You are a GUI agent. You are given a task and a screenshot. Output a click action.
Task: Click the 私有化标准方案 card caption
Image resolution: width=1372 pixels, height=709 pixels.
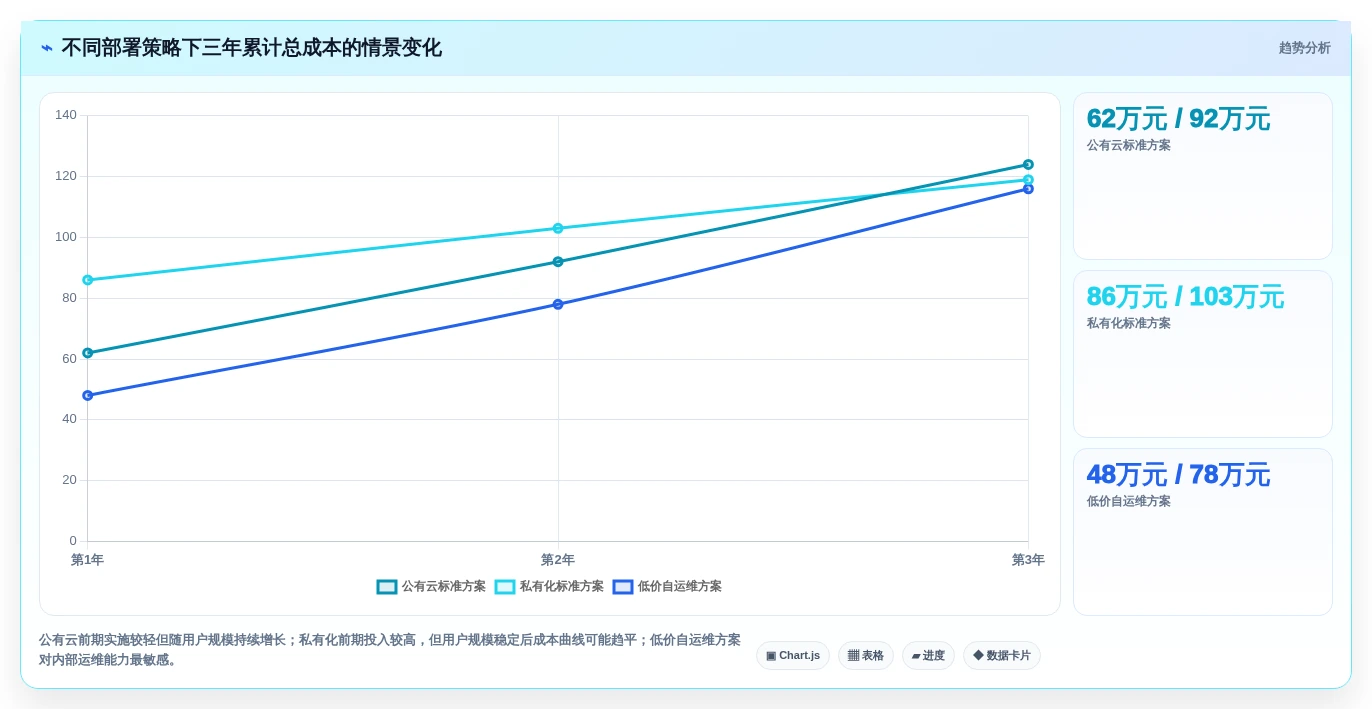coord(1129,323)
